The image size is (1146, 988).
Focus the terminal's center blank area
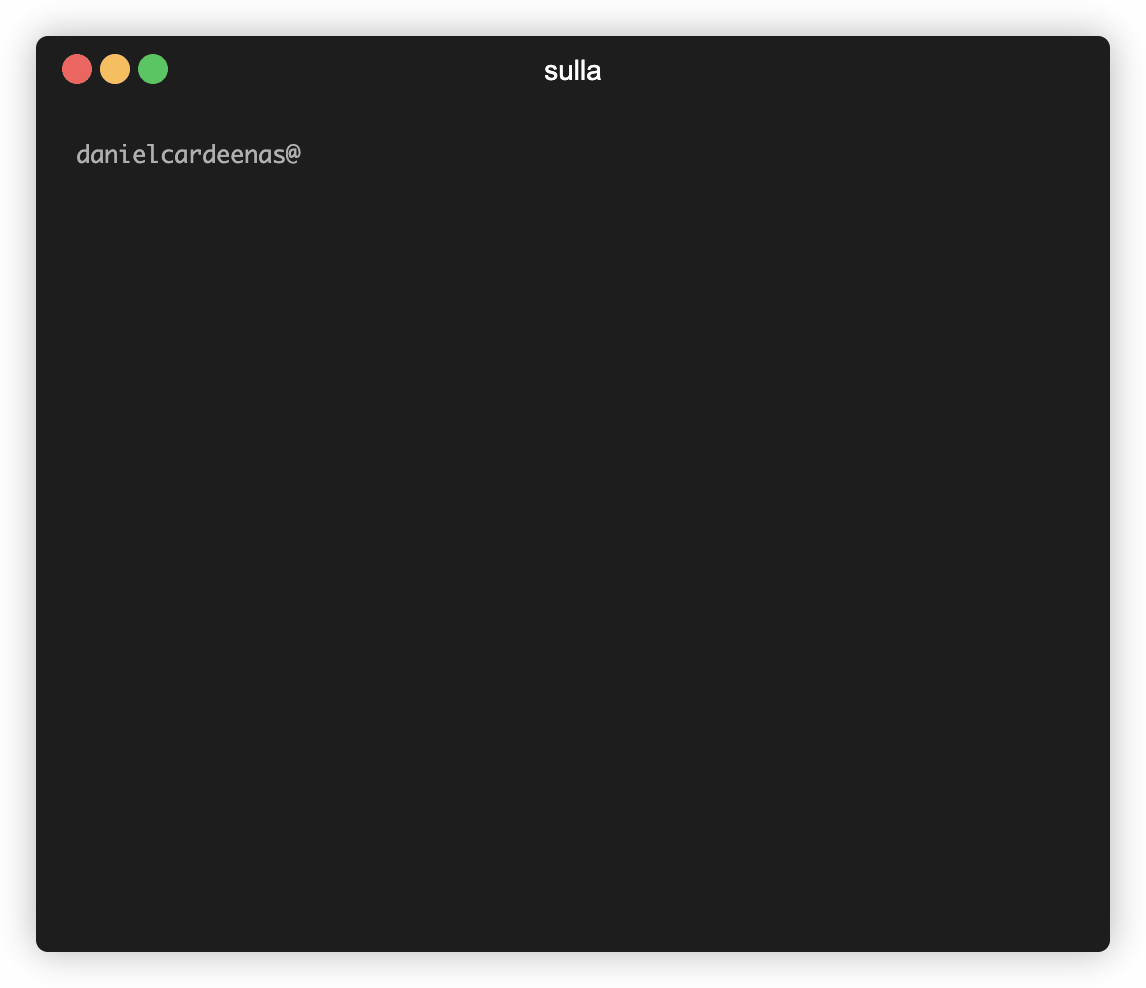pos(573,512)
